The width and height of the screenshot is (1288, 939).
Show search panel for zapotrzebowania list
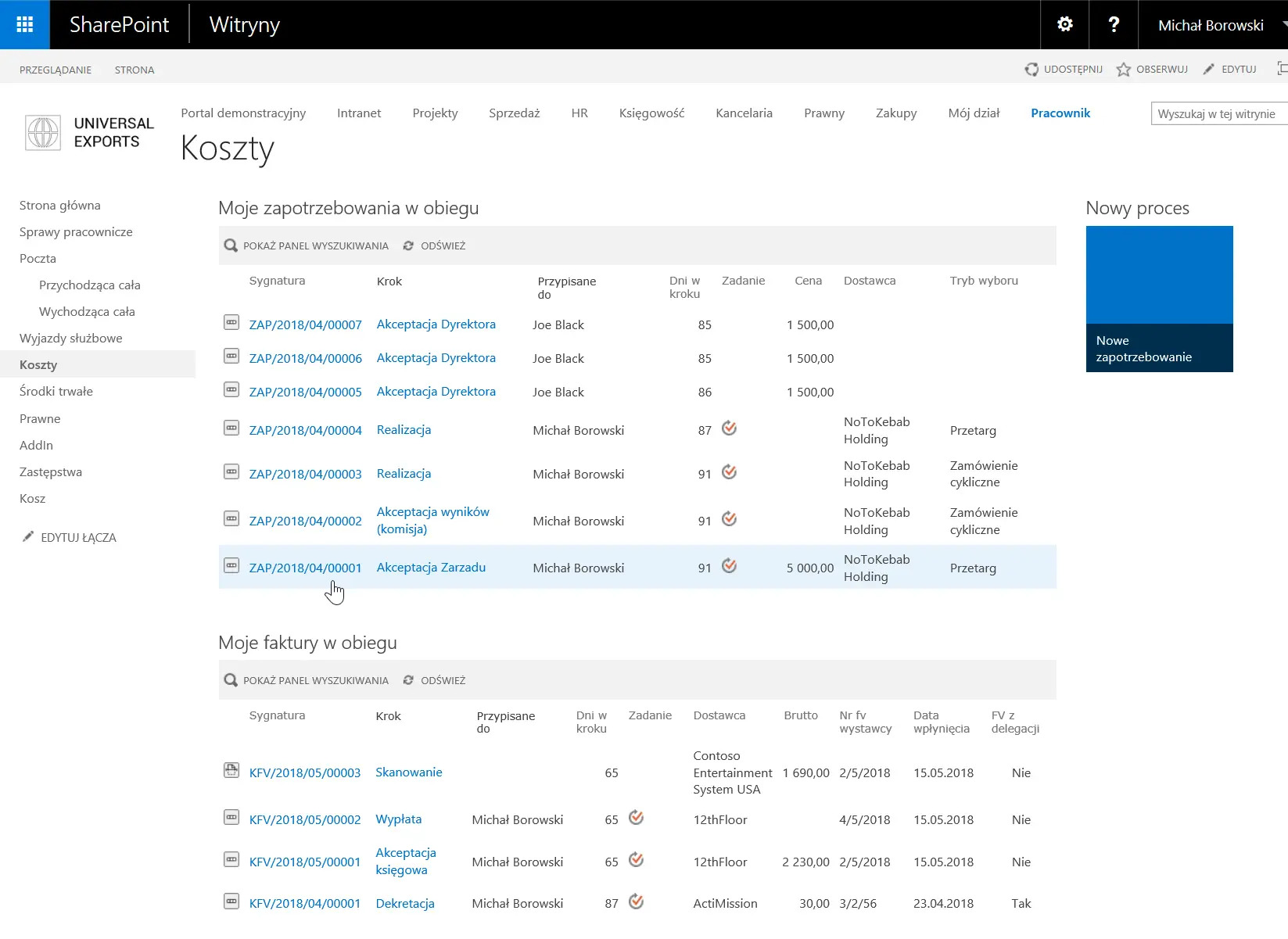307,246
